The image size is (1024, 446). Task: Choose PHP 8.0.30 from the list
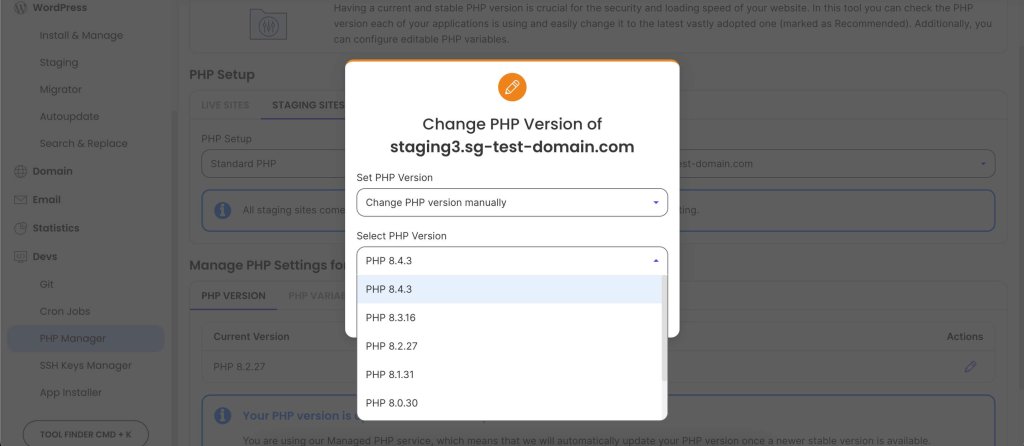click(509, 403)
